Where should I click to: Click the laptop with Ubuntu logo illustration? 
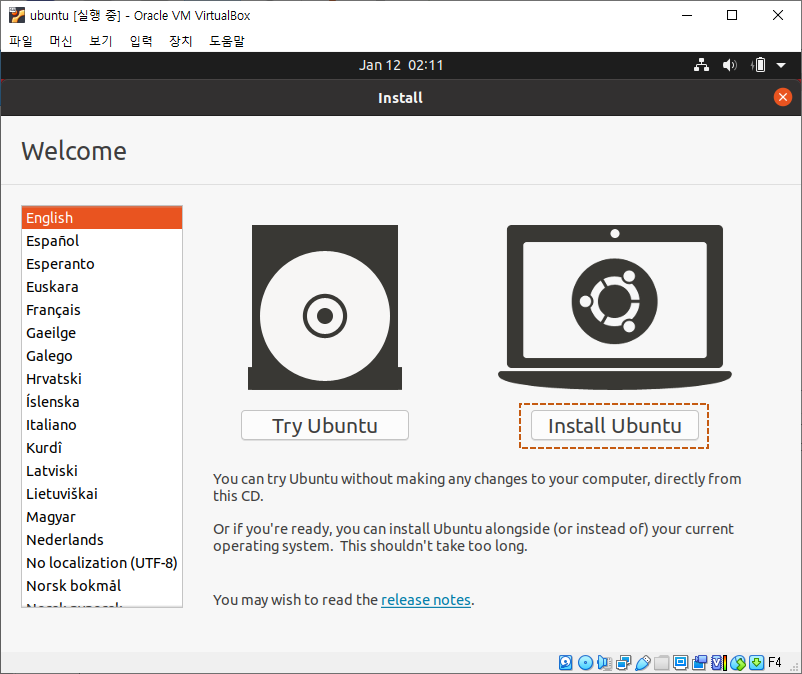615,307
